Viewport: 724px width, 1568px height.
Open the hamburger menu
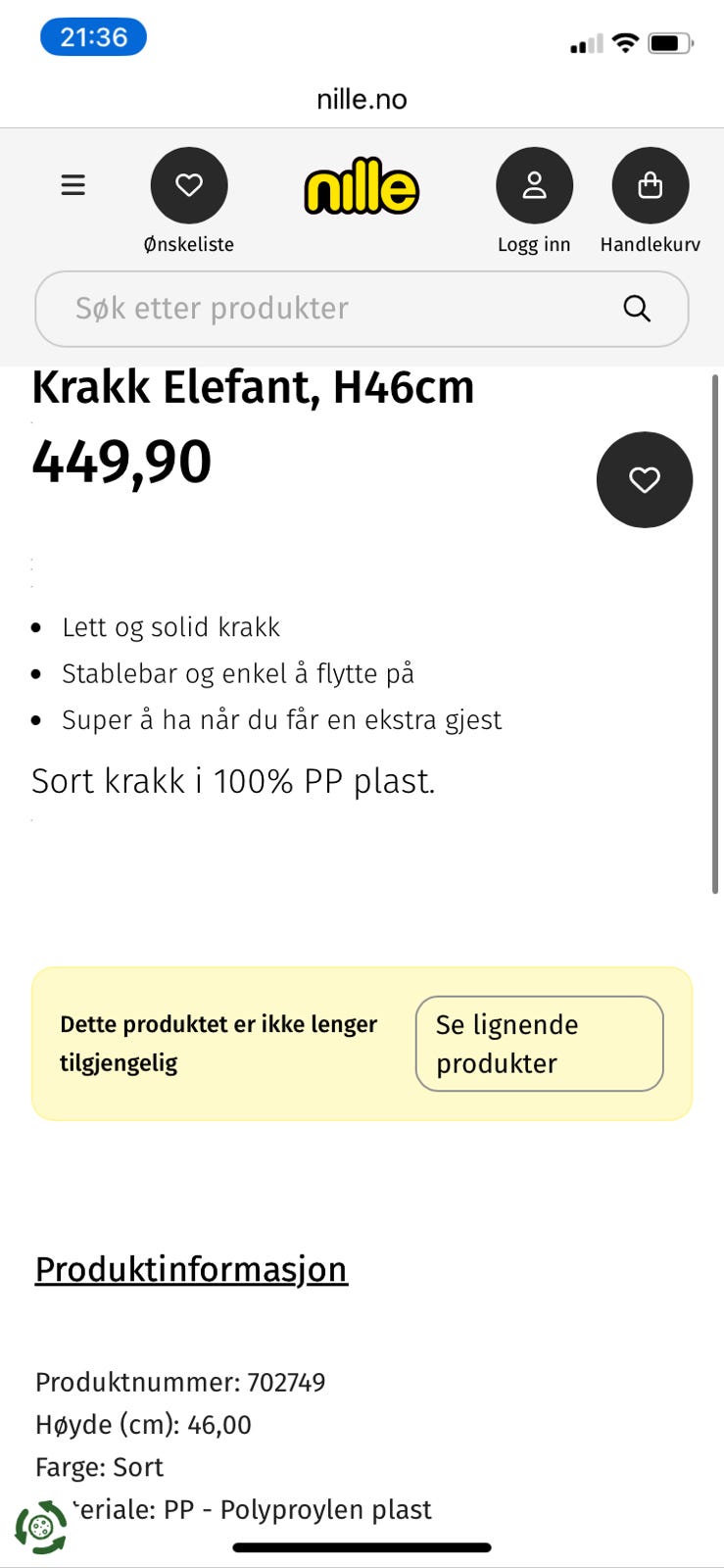click(x=73, y=185)
